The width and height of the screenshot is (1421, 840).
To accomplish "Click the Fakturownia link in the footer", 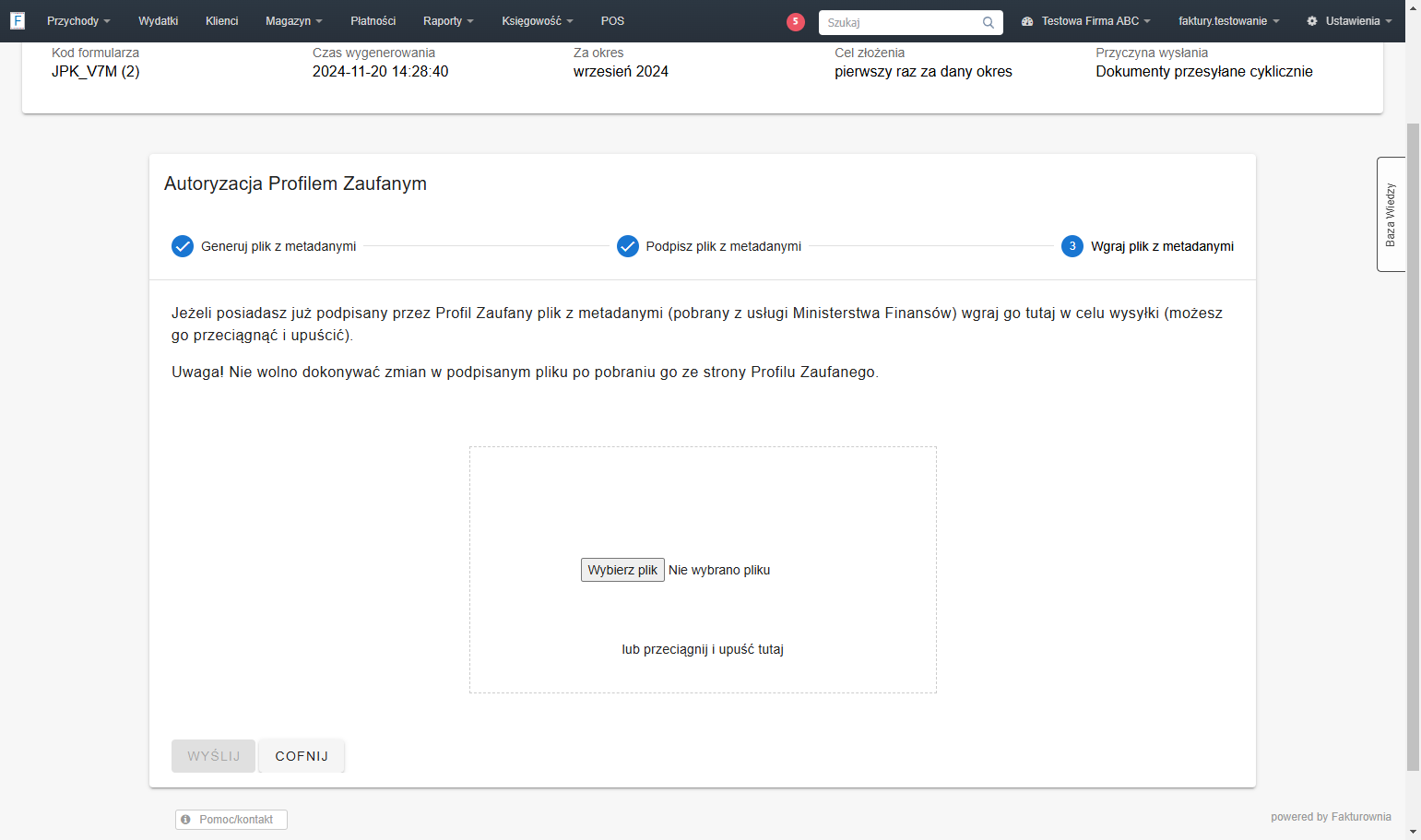I will click(1361, 817).
